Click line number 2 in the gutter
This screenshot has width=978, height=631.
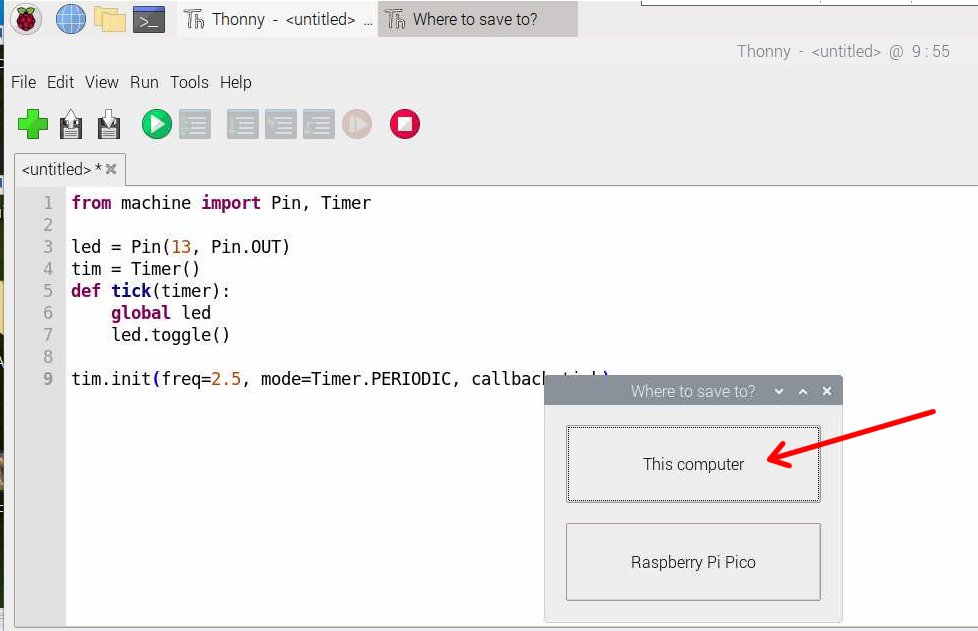(48, 224)
